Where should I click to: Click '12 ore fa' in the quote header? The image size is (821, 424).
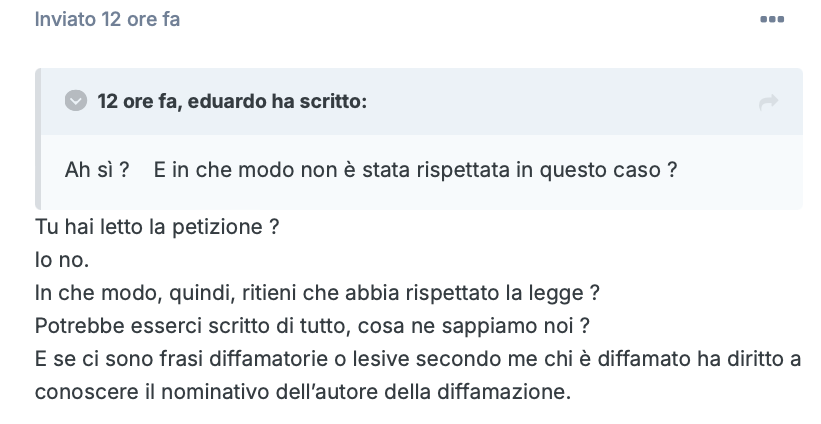139,101
